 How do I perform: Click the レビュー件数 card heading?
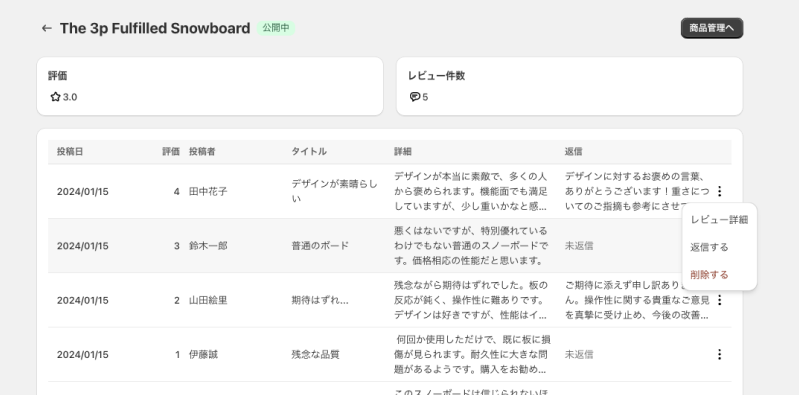tap(436, 75)
